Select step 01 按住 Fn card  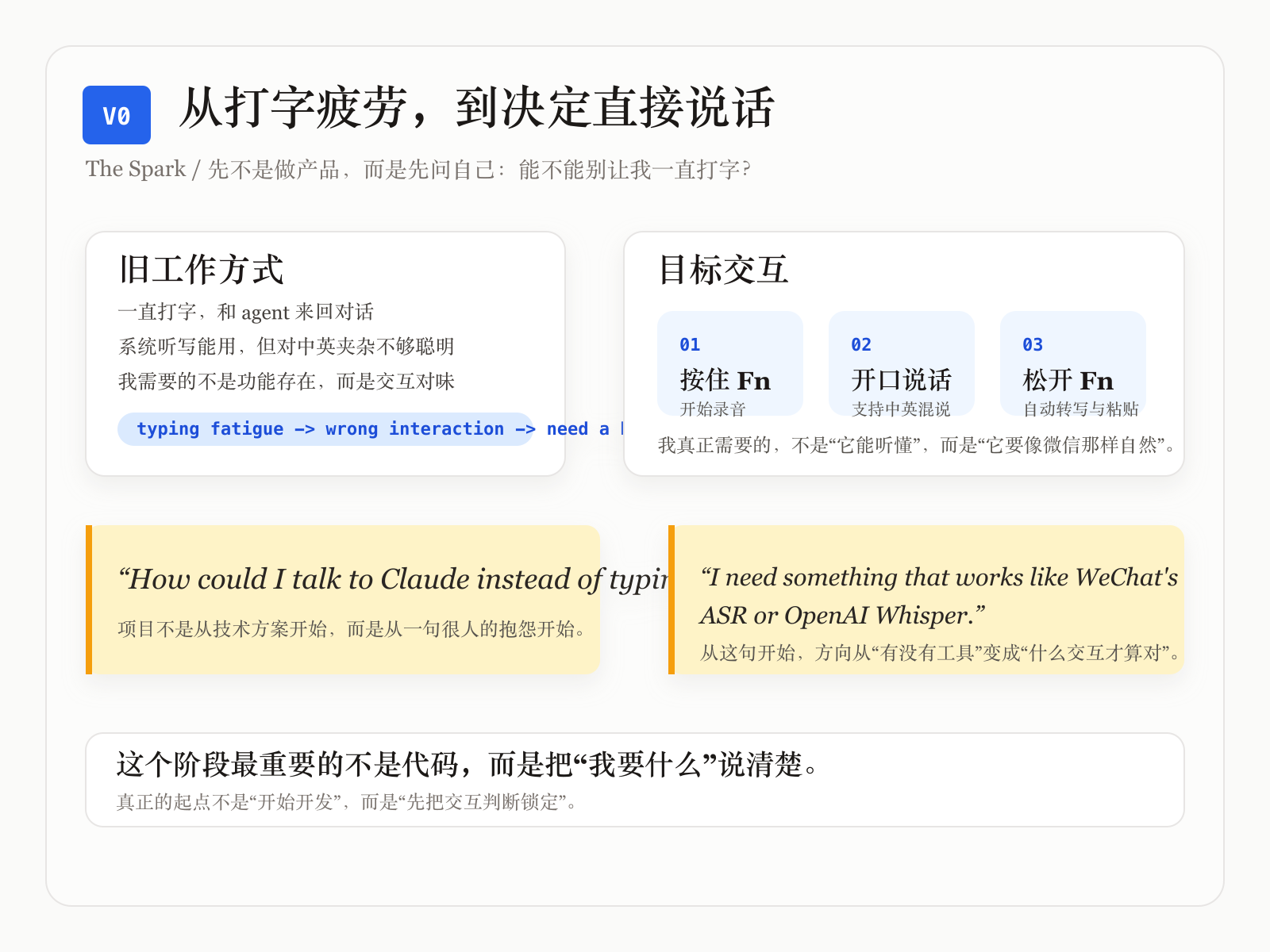pos(729,364)
